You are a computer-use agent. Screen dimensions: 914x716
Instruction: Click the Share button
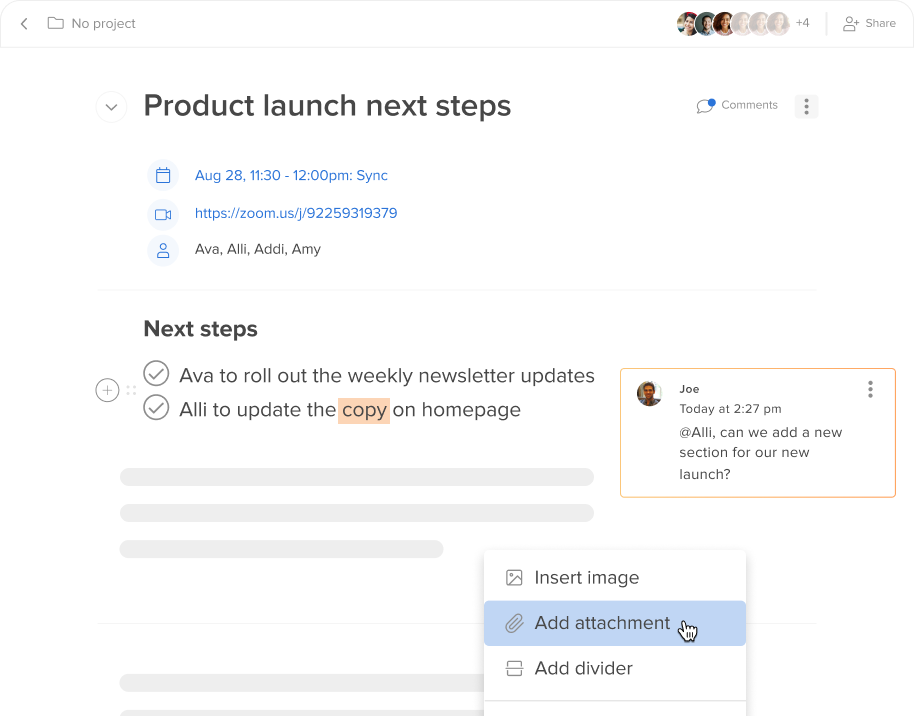[x=869, y=23]
